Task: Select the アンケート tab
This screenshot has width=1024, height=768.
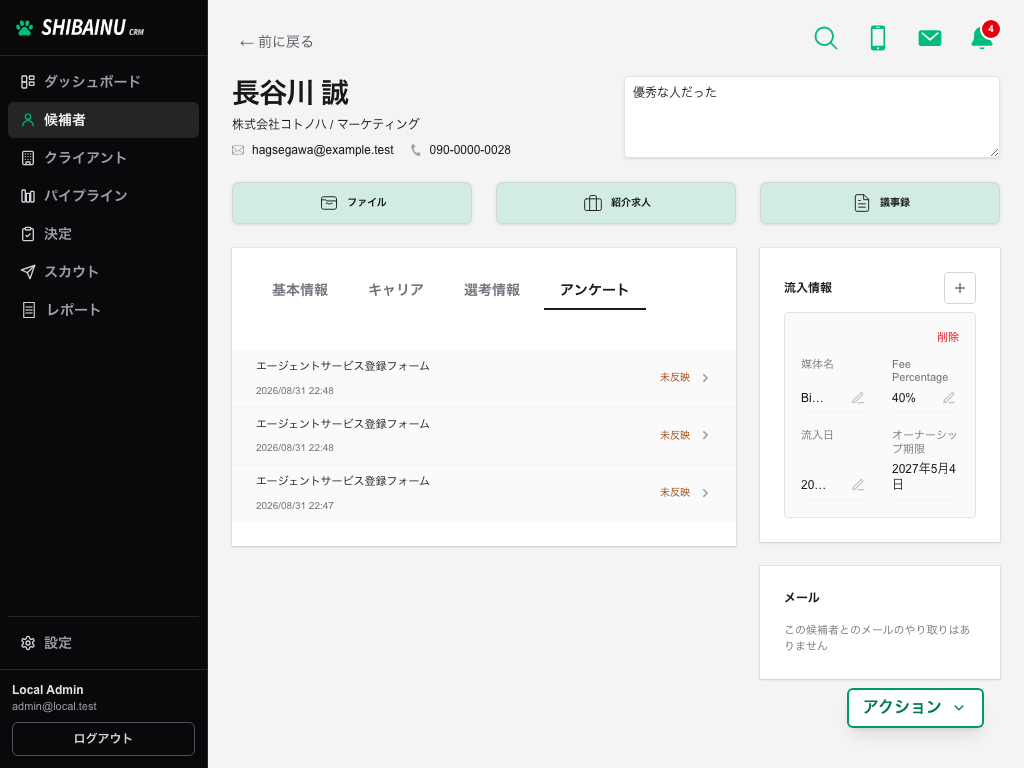Action: coord(594,290)
